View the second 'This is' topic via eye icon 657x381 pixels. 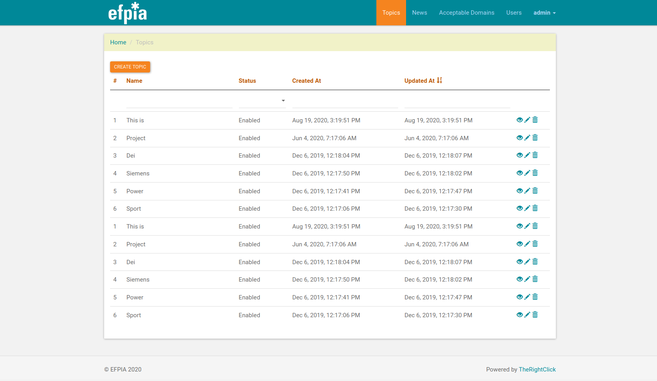pos(520,226)
